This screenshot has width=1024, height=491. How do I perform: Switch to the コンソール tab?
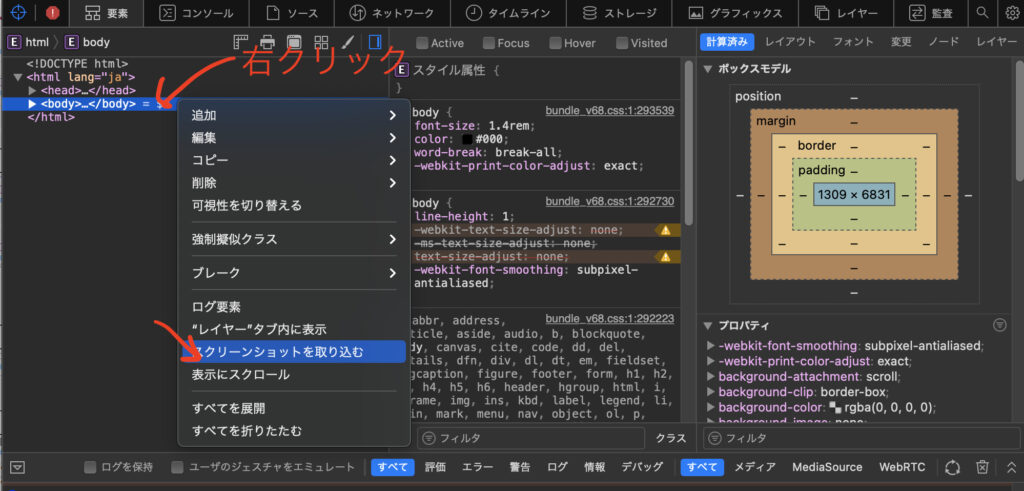195,13
